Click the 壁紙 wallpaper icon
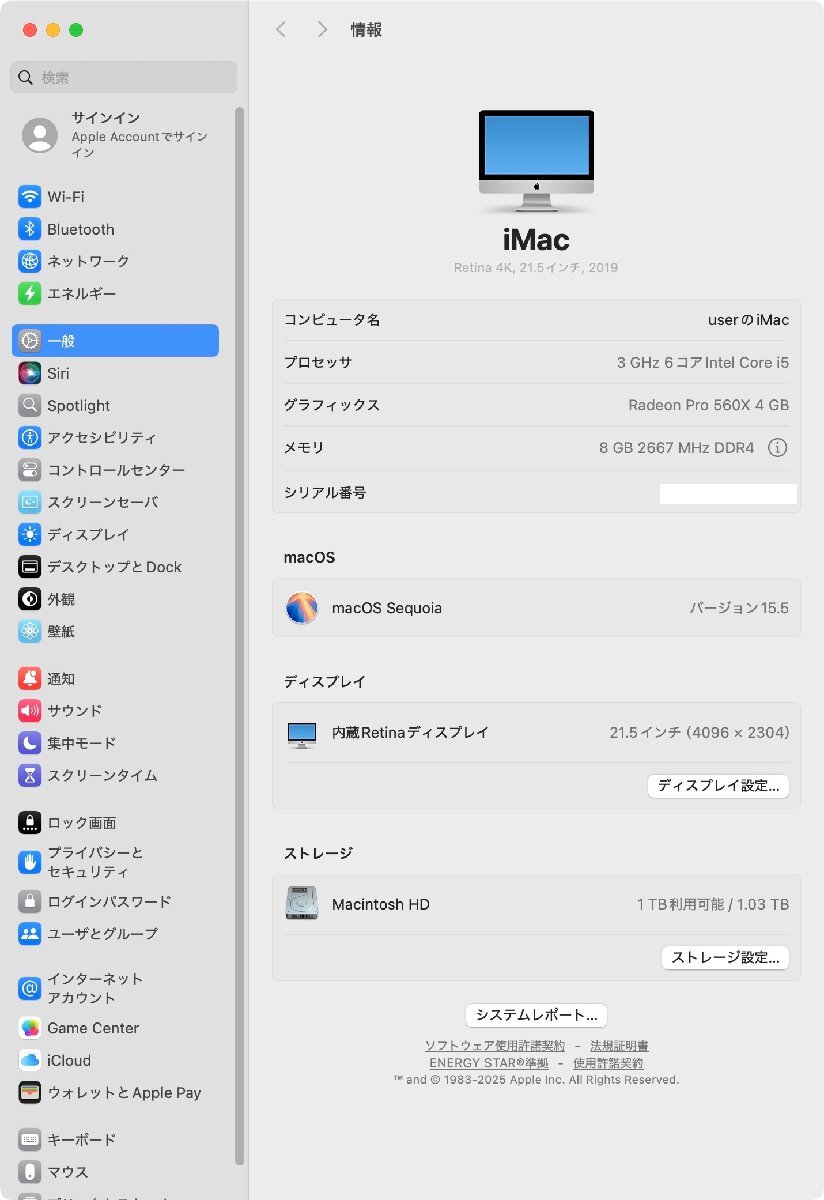The image size is (824, 1200). pyautogui.click(x=30, y=631)
